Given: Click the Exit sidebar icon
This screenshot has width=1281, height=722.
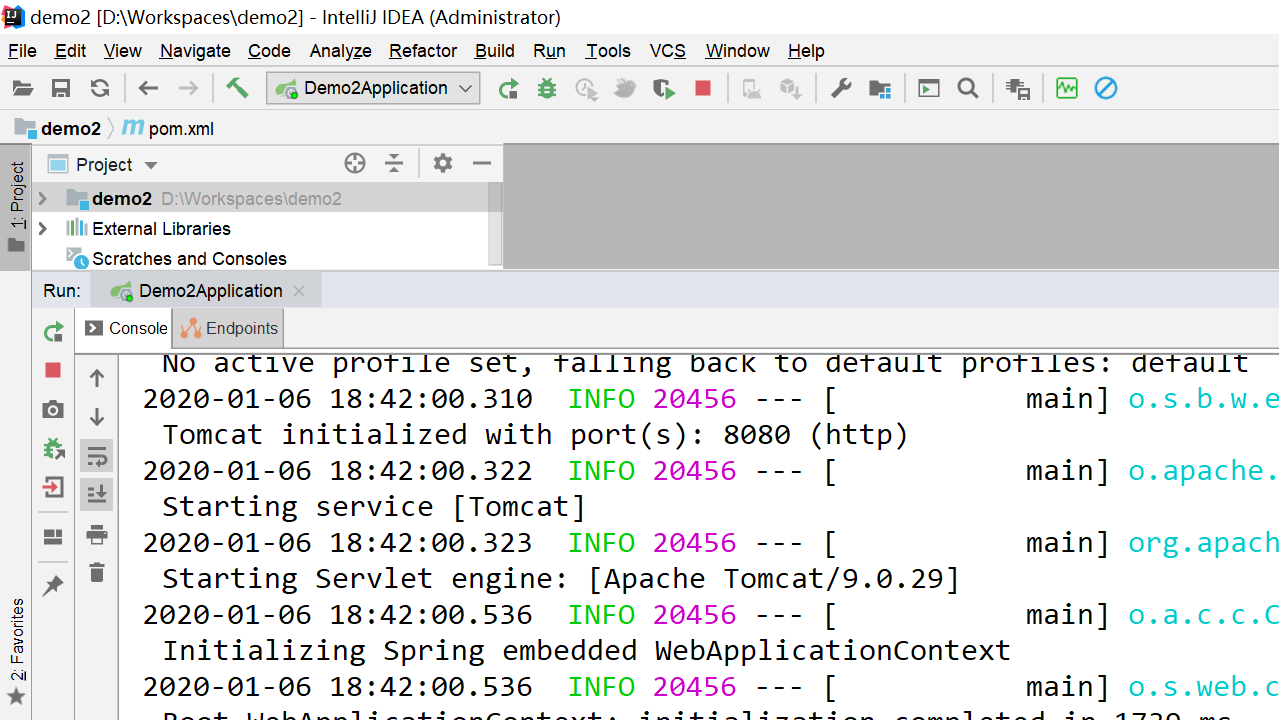Looking at the screenshot, I should [x=54, y=488].
